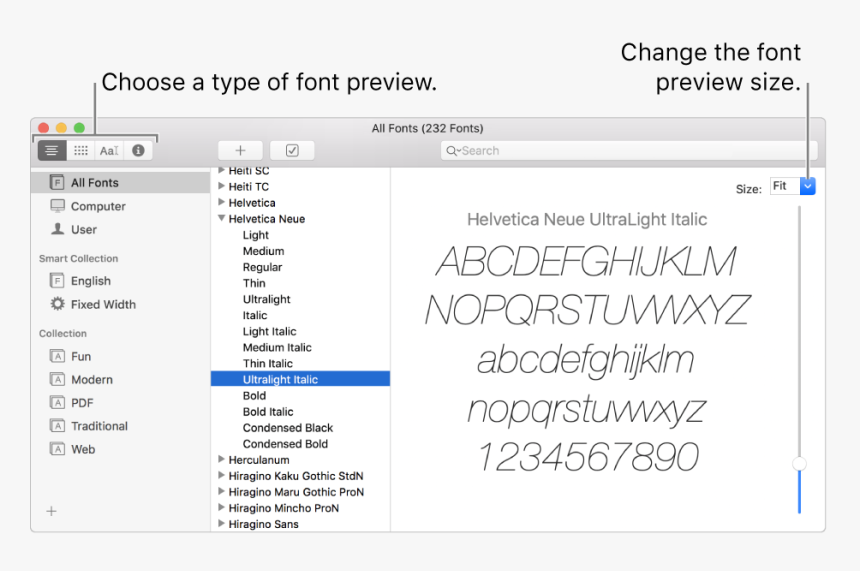The height and width of the screenshot is (571, 860).
Task: Click the PDF collection icon
Action: (57, 403)
